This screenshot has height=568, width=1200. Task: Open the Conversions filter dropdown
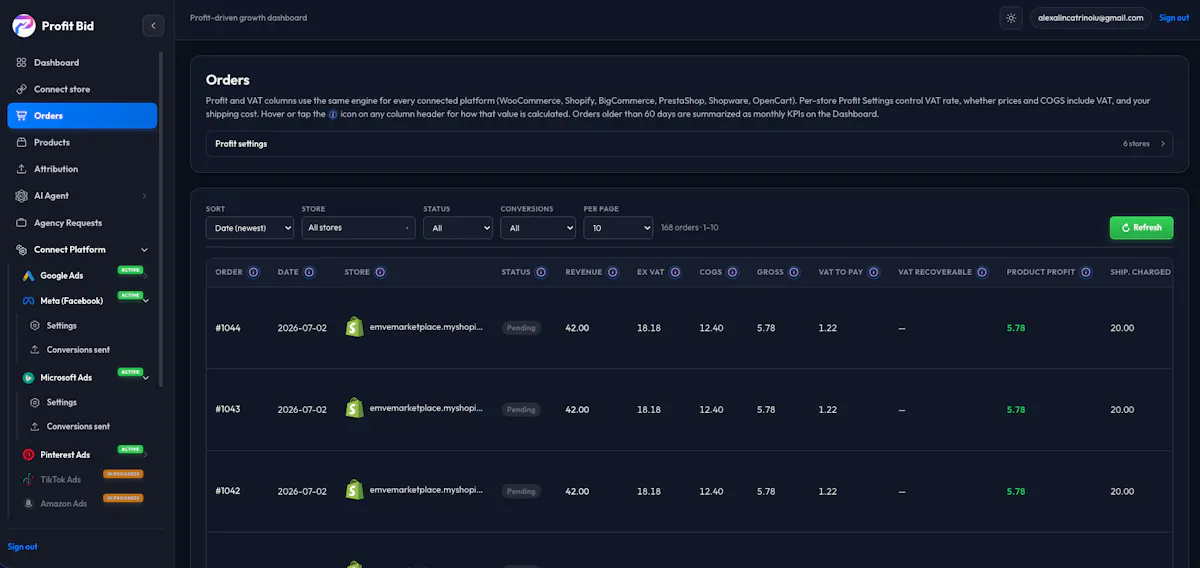click(x=538, y=228)
